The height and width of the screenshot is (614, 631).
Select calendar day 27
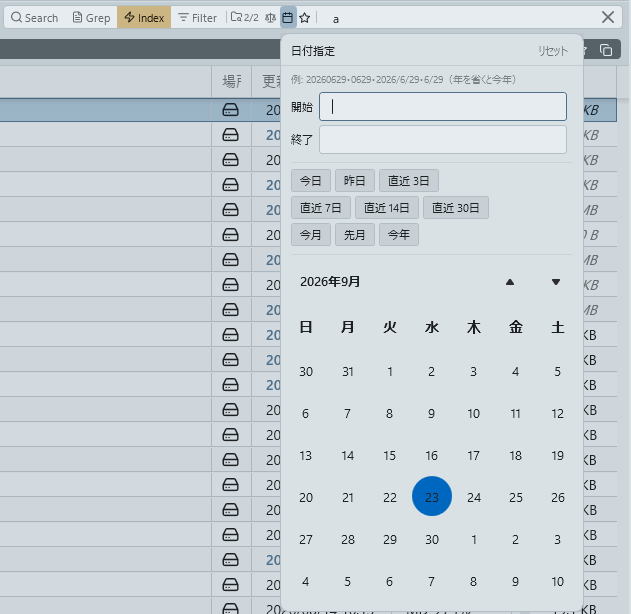tap(305, 540)
